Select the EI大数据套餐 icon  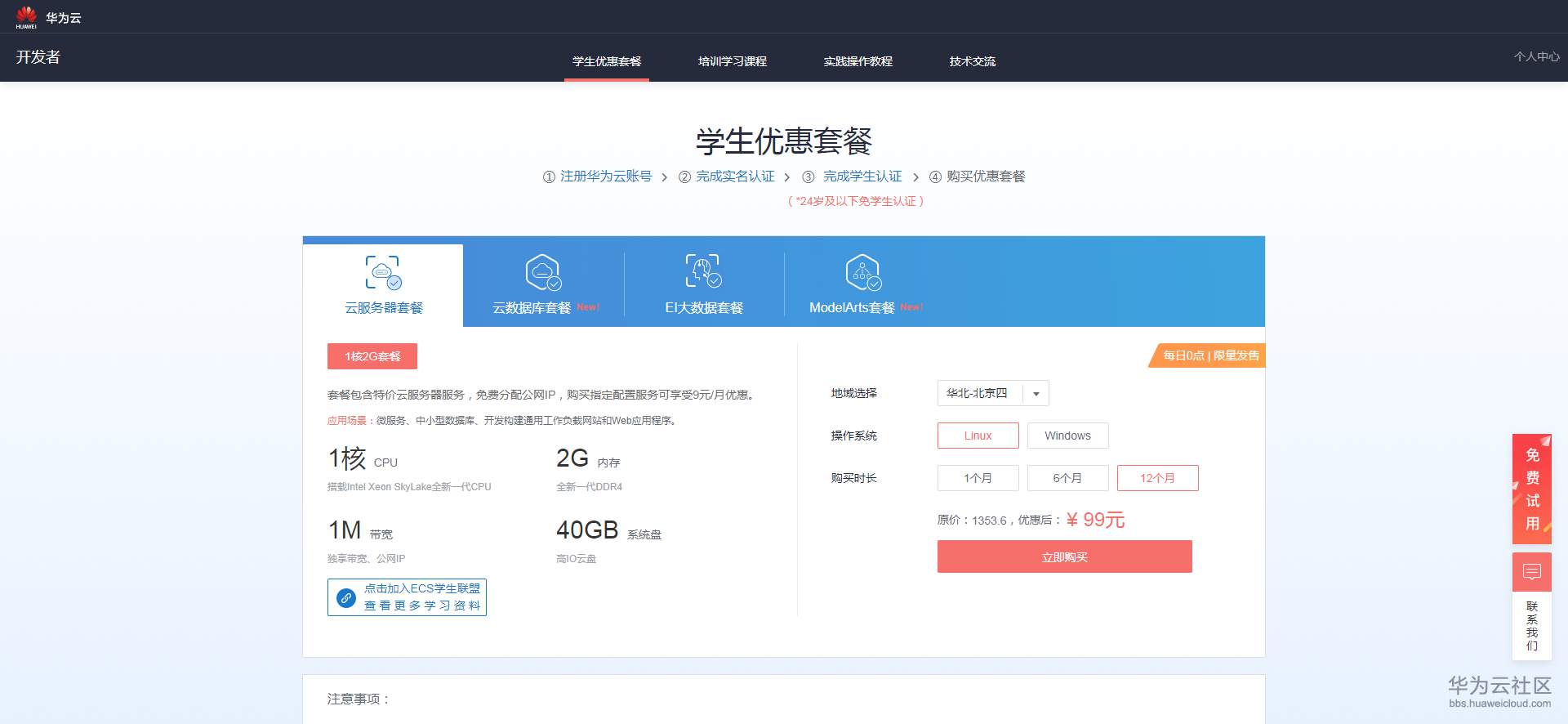coord(703,271)
